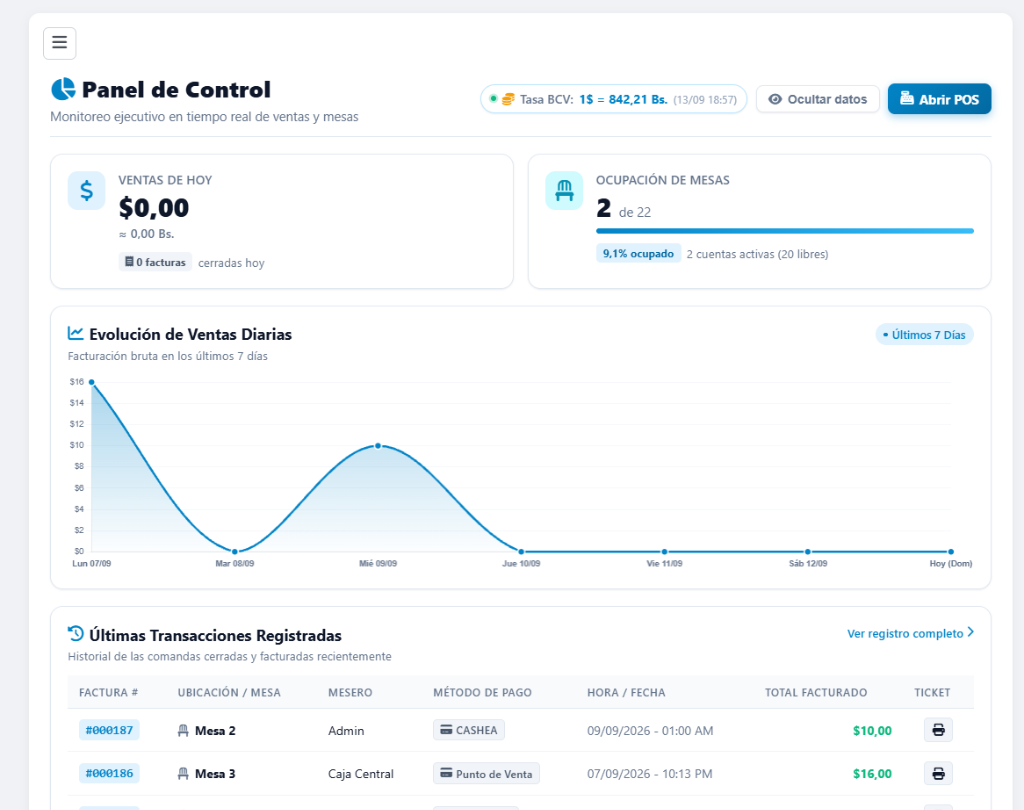
Task: Click the Mesa 2 cell text
Action: 216,731
